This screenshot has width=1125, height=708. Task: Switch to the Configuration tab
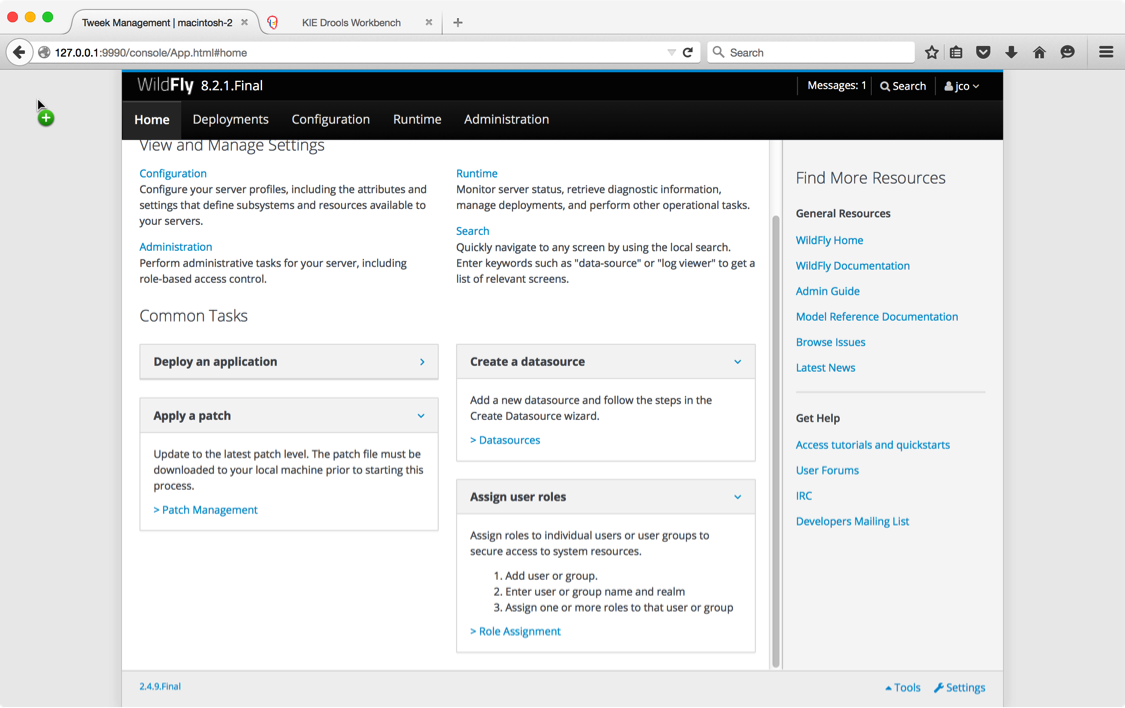click(x=331, y=120)
